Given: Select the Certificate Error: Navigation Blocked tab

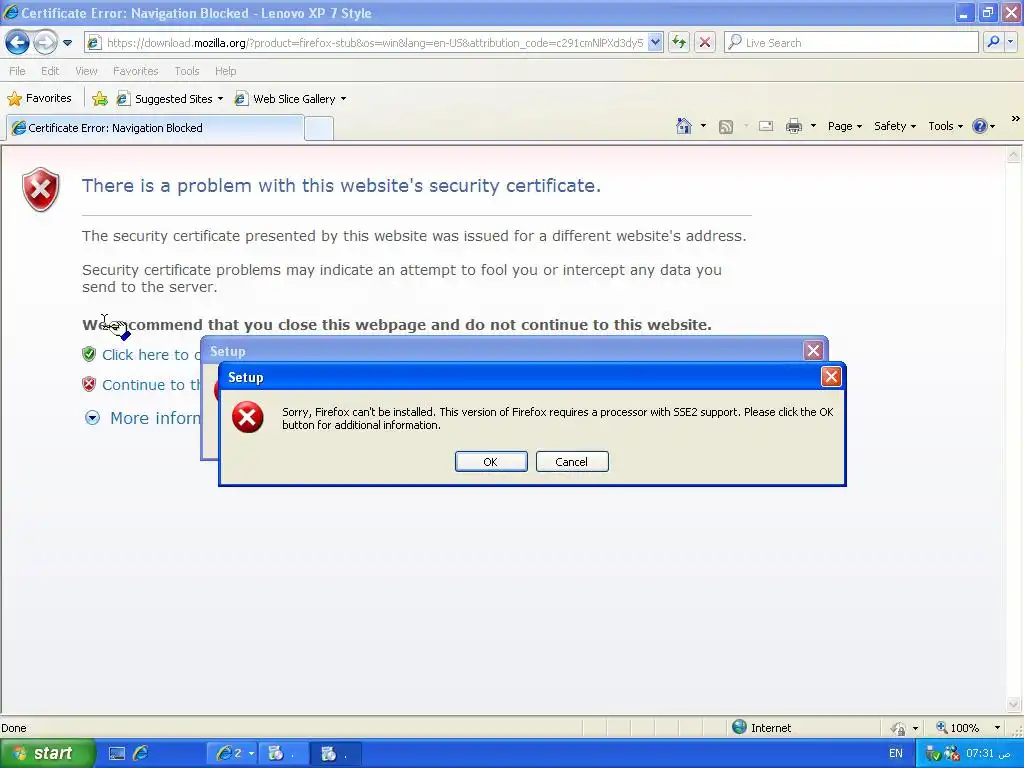Looking at the screenshot, I should point(155,128).
